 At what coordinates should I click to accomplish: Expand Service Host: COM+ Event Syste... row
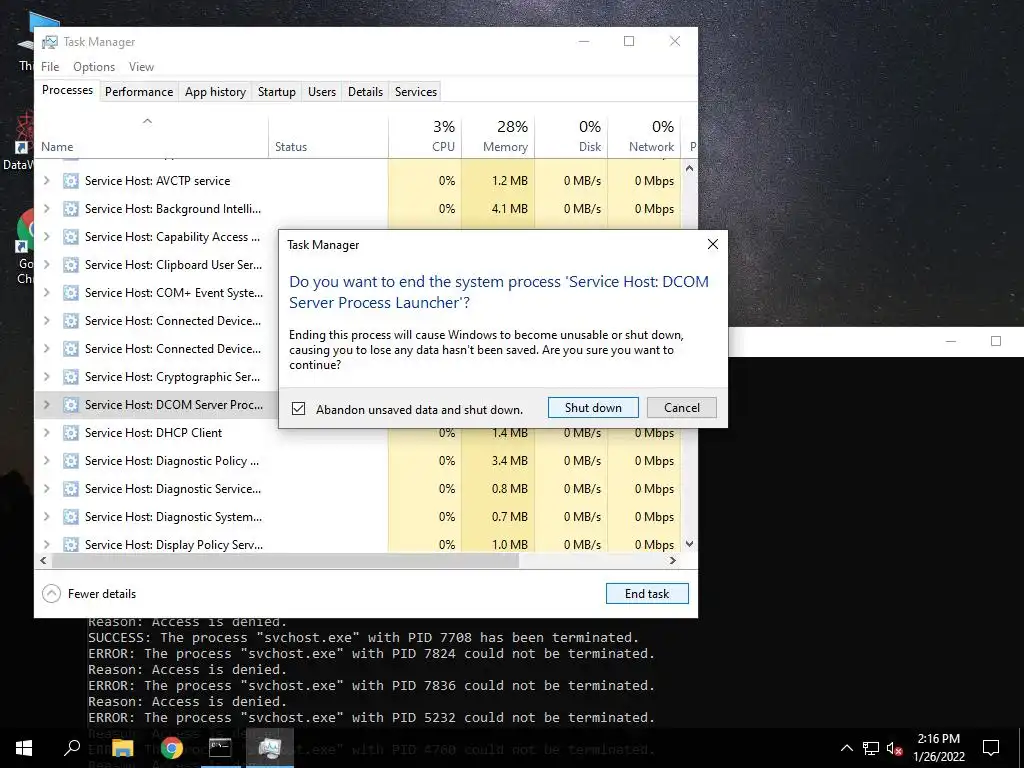(46, 293)
